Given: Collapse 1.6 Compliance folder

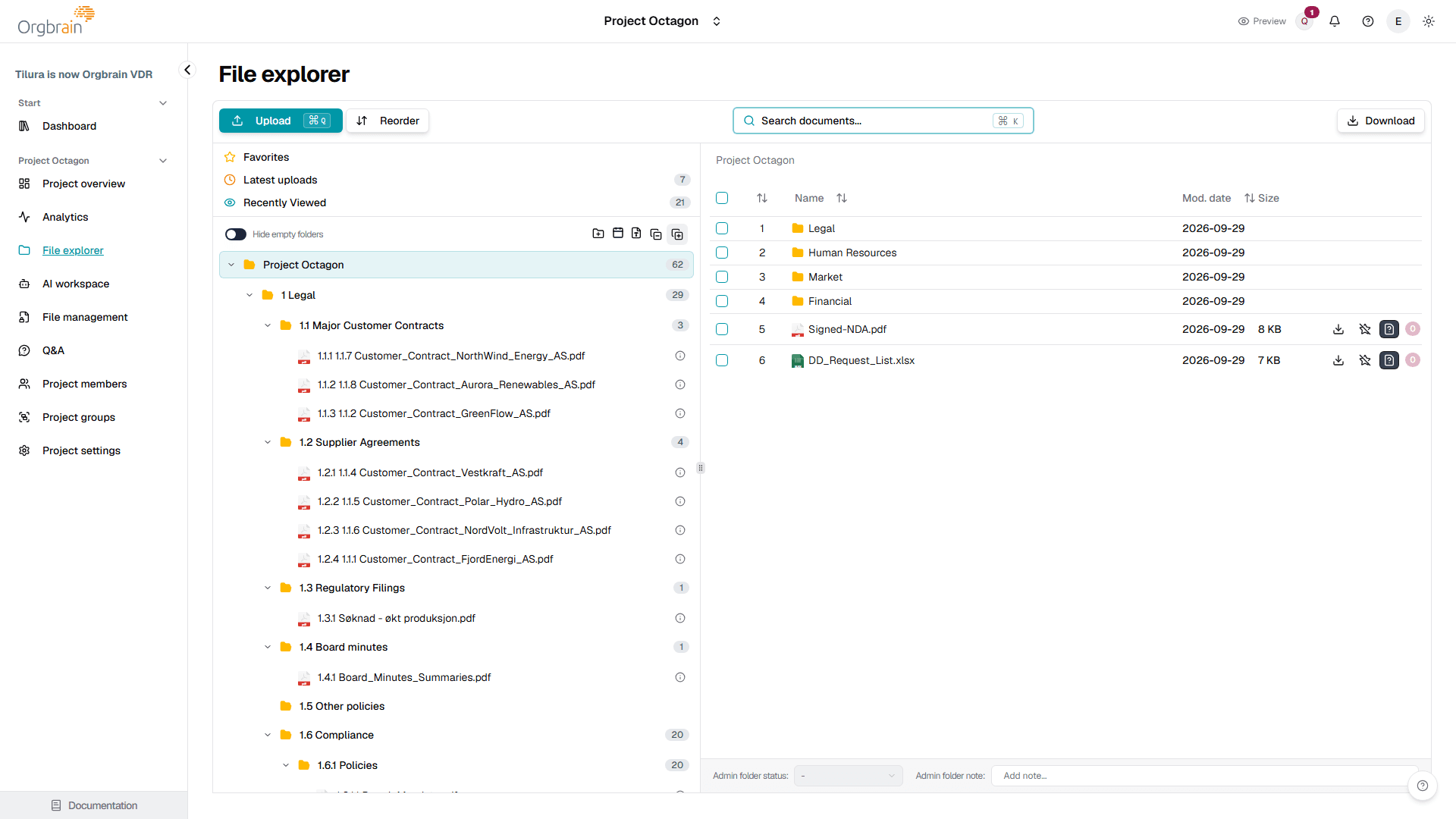Looking at the screenshot, I should (x=268, y=735).
